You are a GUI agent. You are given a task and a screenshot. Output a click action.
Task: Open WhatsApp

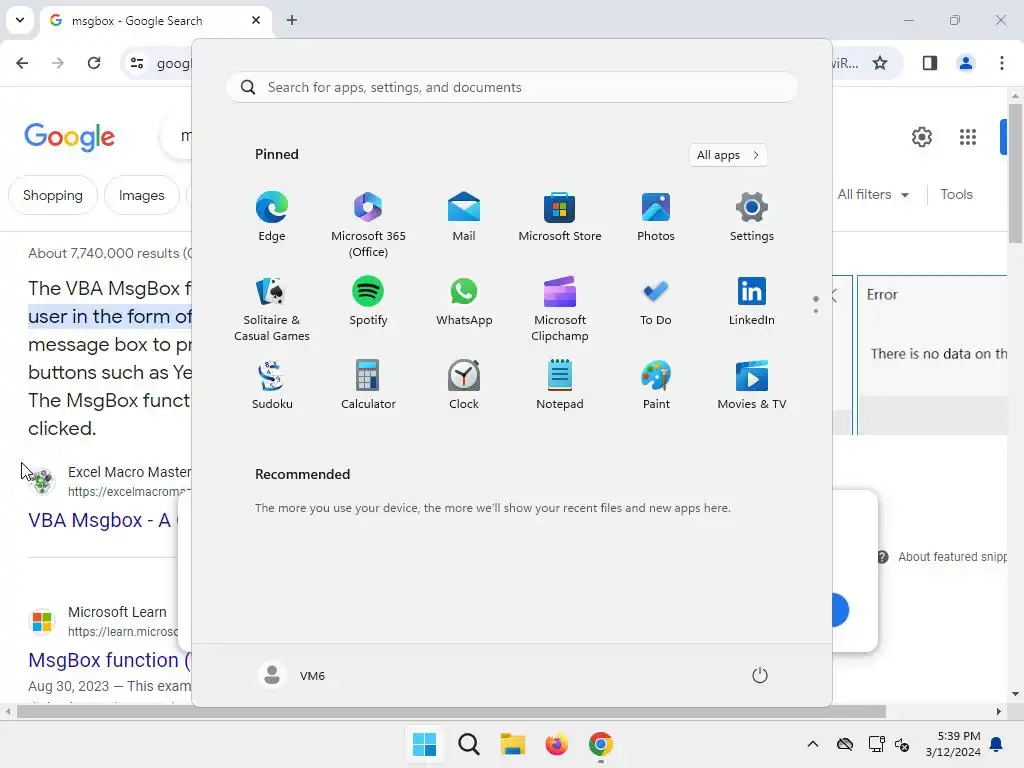[464, 301]
